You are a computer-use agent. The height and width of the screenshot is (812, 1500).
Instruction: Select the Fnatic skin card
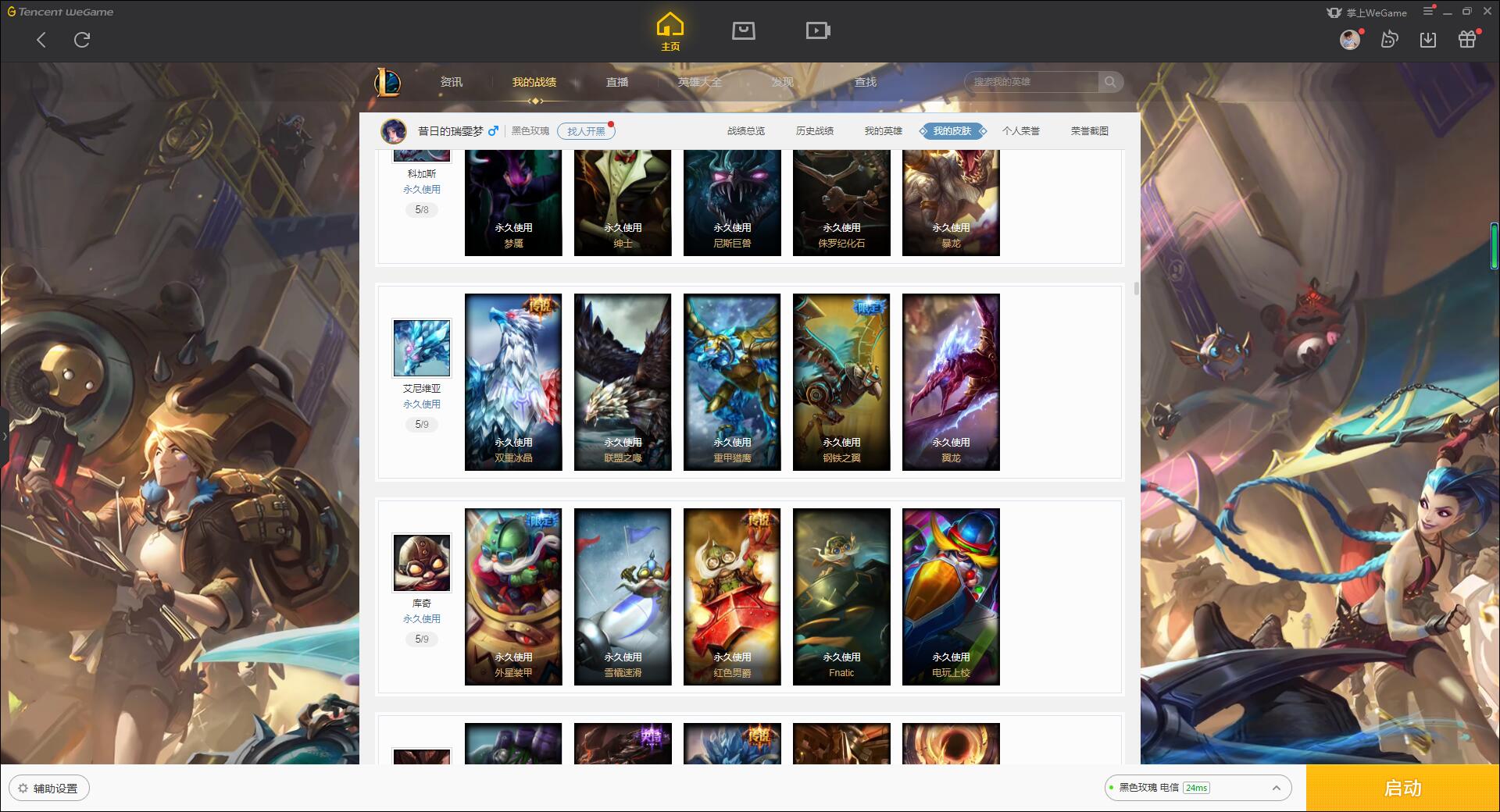(x=841, y=597)
